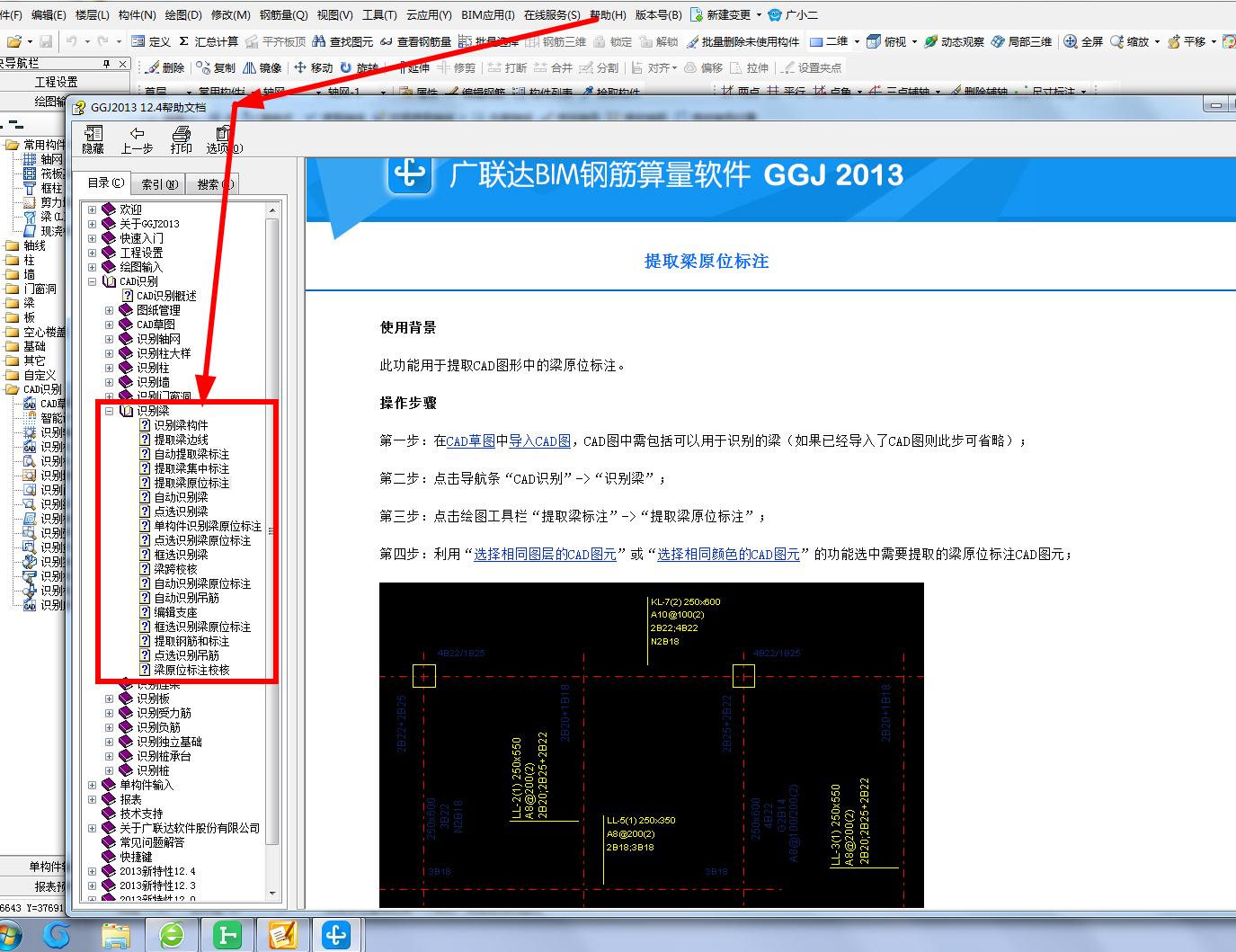Open 二维 view dropdown arrow
1236x952 pixels.
[x=857, y=41]
